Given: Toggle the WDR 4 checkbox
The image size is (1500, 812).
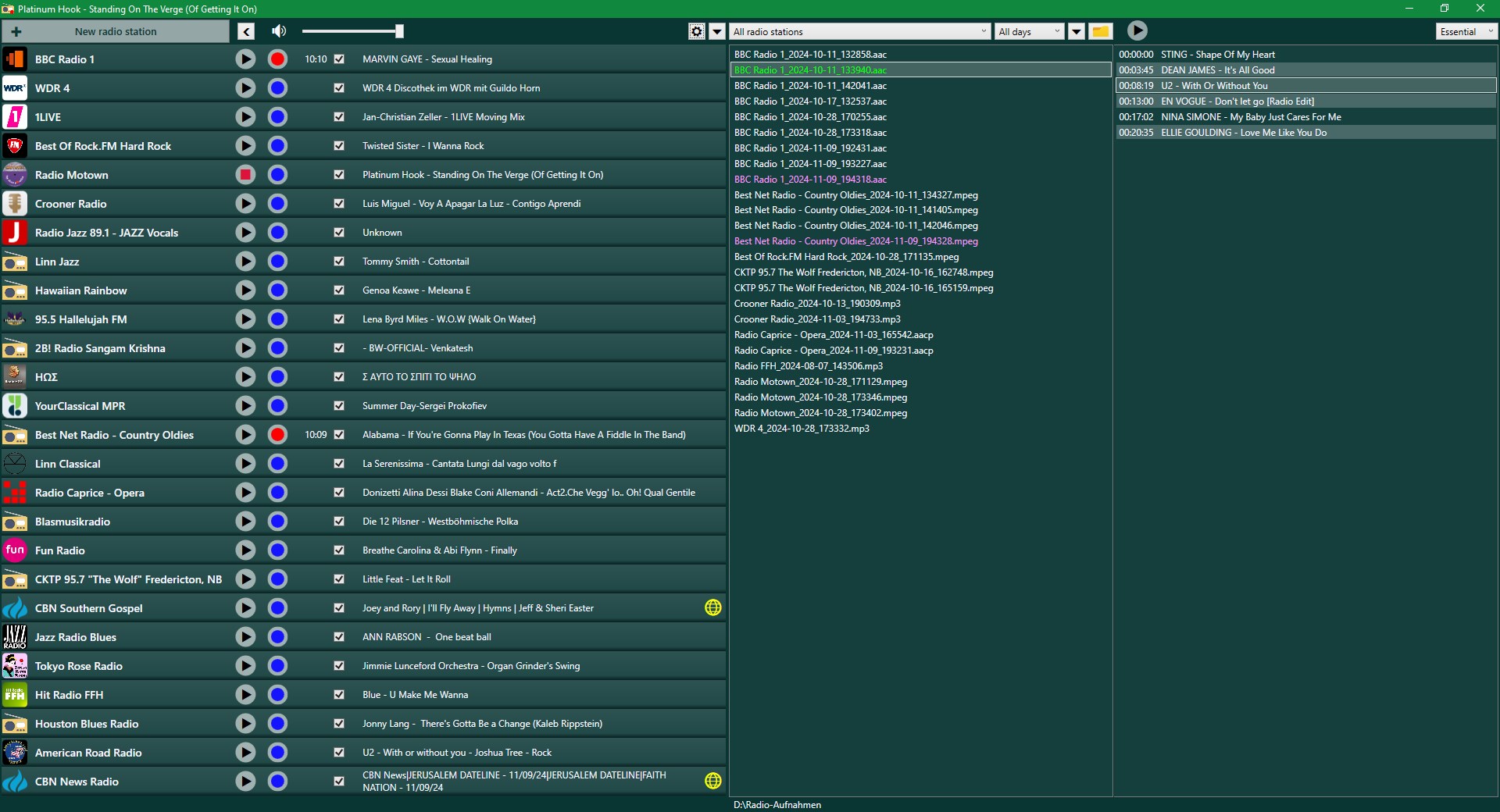Looking at the screenshot, I should (x=339, y=87).
